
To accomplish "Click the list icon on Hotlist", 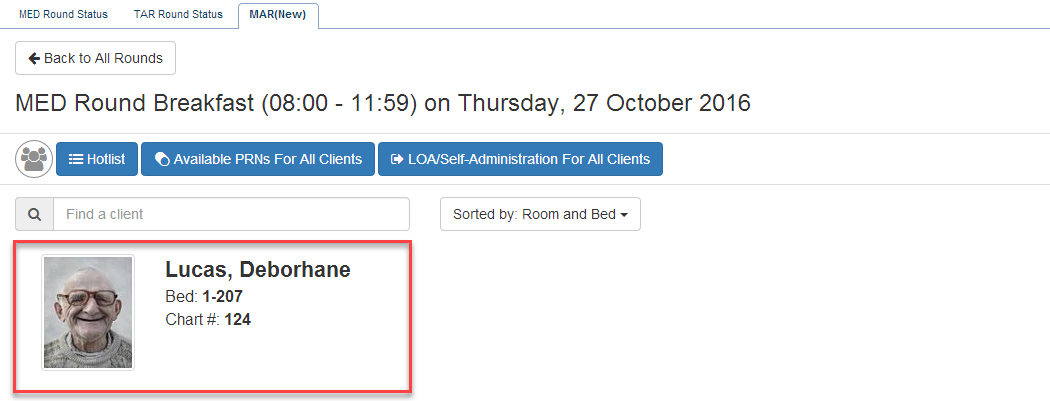I will point(75,159).
